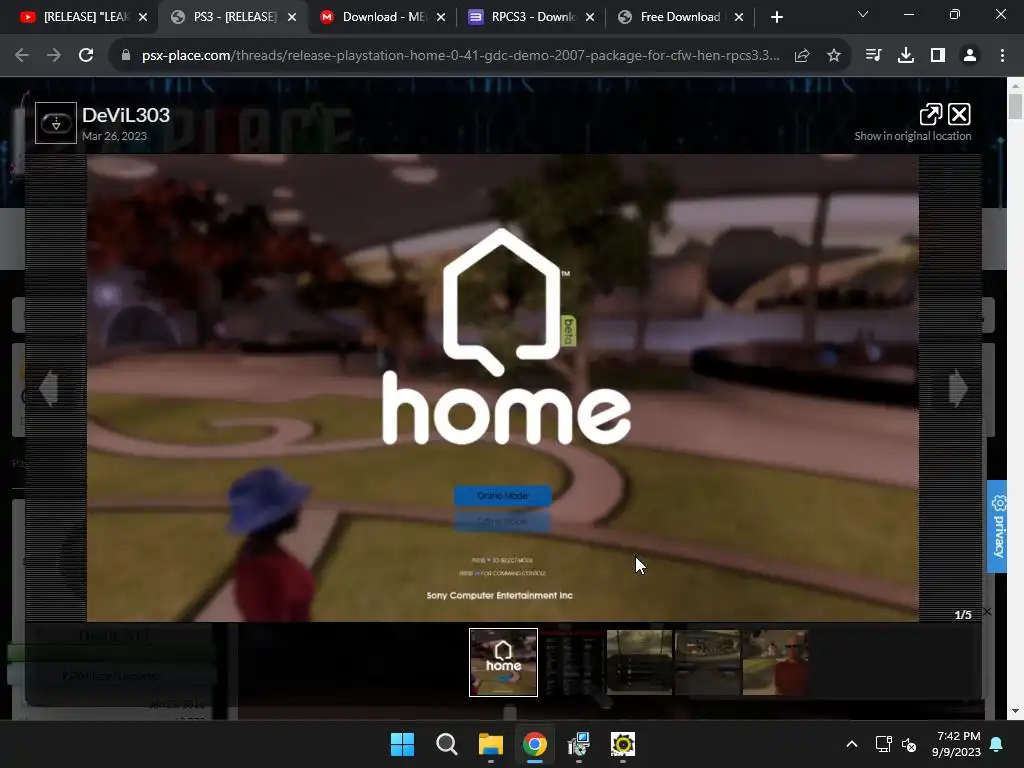Click the 1/5 image counter

(963, 615)
